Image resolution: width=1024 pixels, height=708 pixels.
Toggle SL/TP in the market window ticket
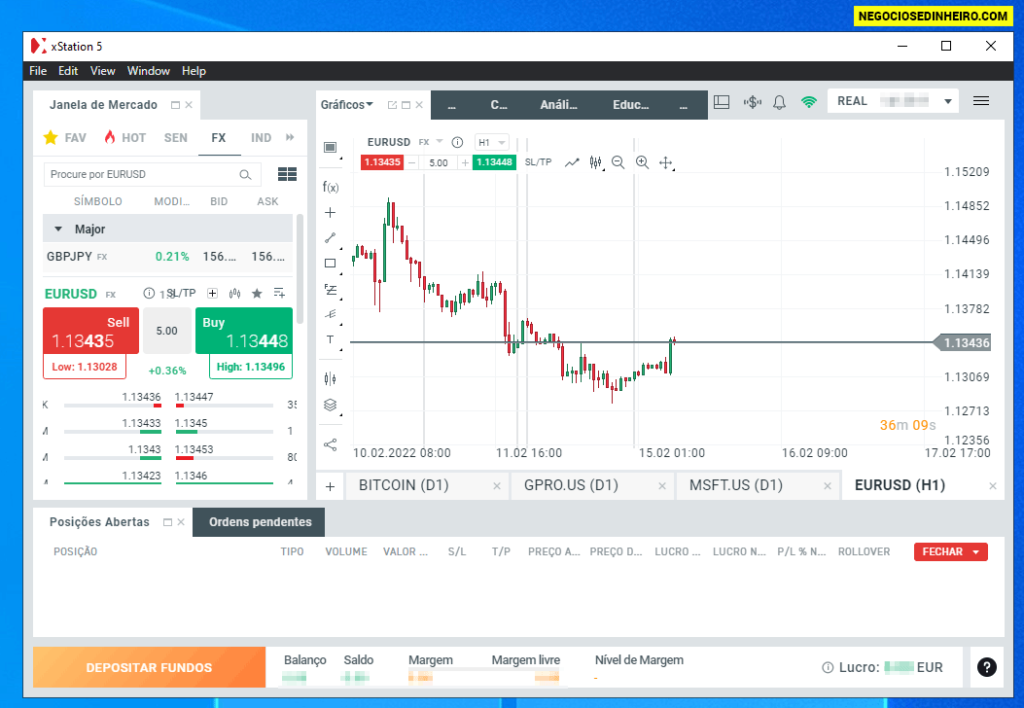click(x=182, y=293)
